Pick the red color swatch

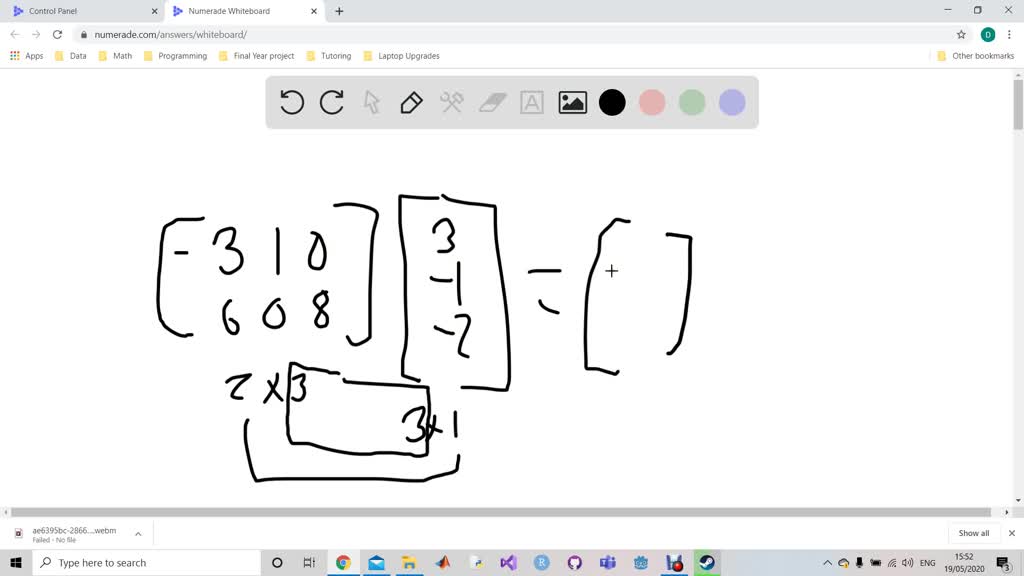[652, 102]
